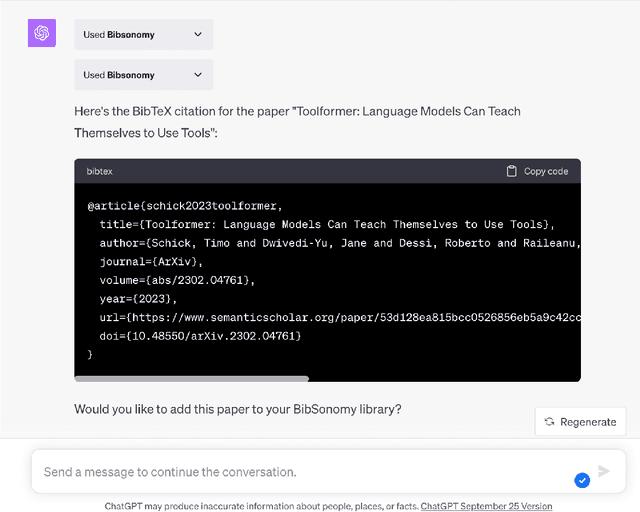
Task: Click the ChatGPT avatar icon
Action: click(x=42, y=34)
